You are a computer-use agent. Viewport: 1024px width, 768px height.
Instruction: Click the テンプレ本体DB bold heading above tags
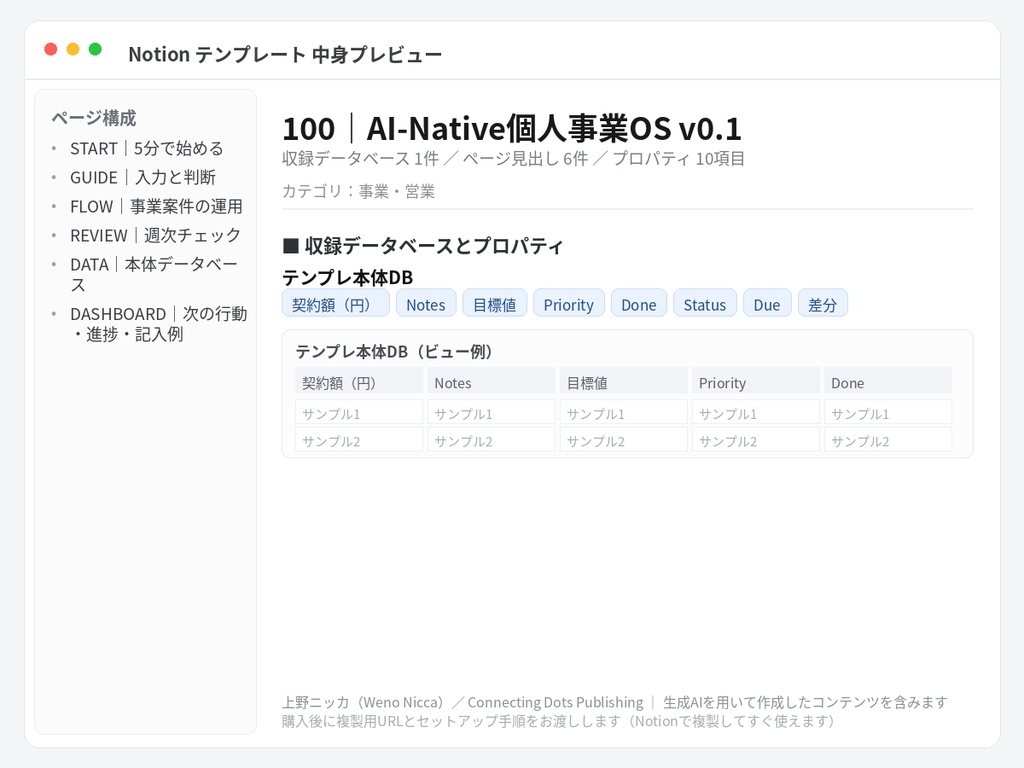(347, 278)
